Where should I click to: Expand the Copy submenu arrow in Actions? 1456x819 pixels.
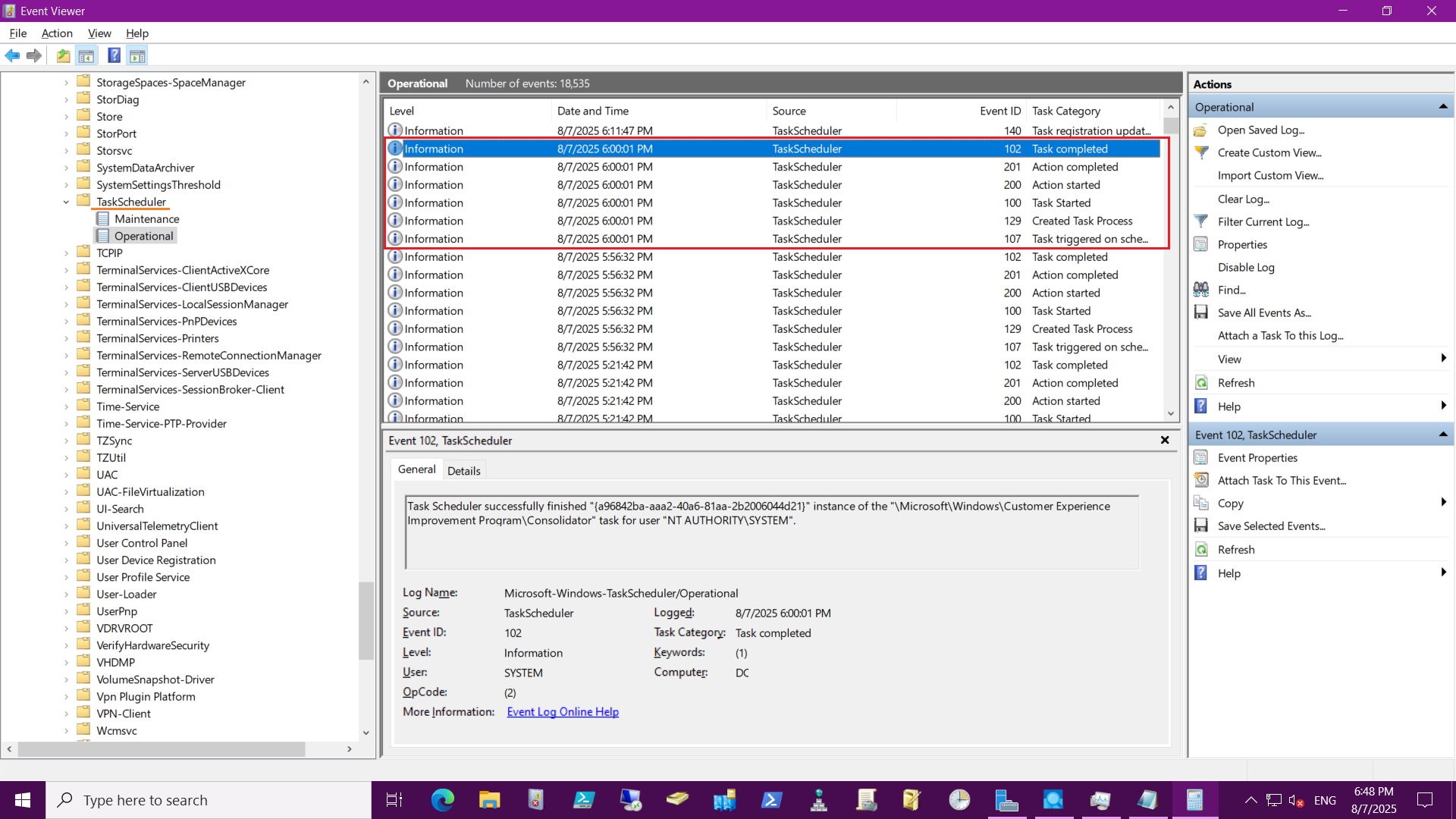coord(1443,502)
